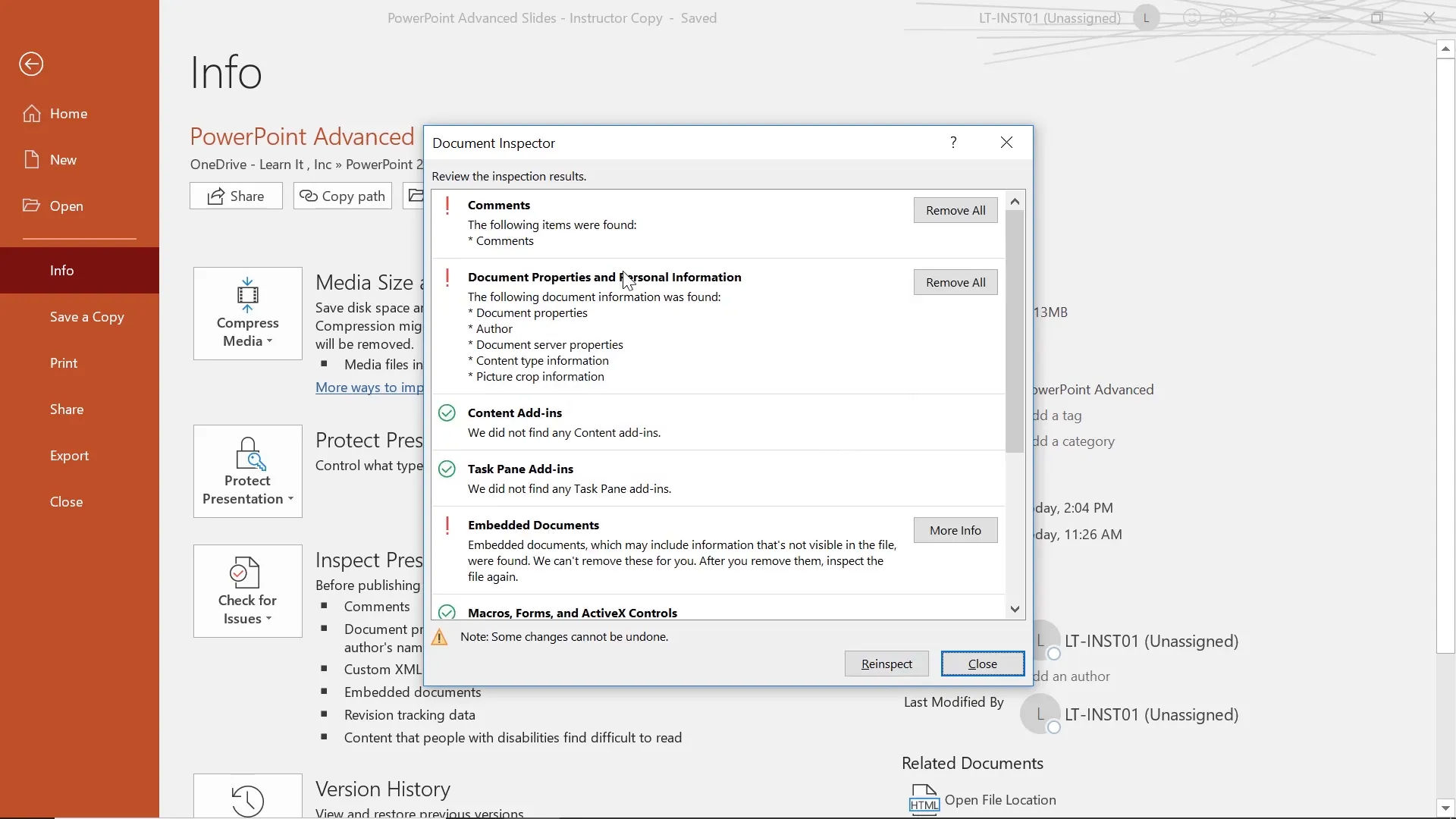Click the Macros, Forms, ActiveX checkmark icon

click(x=447, y=612)
